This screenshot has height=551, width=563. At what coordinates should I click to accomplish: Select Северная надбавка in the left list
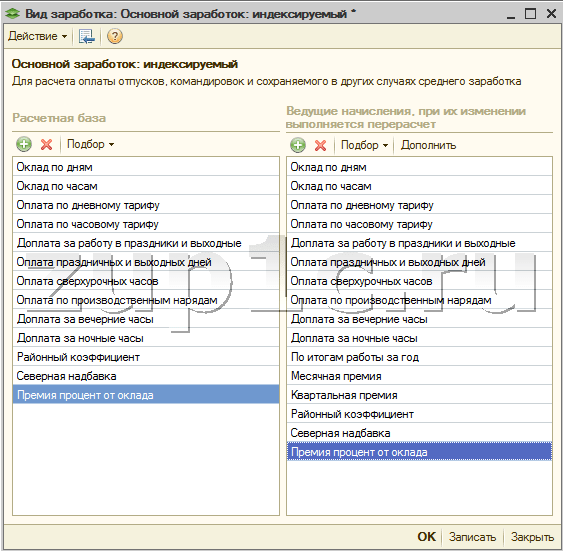(x=146, y=376)
